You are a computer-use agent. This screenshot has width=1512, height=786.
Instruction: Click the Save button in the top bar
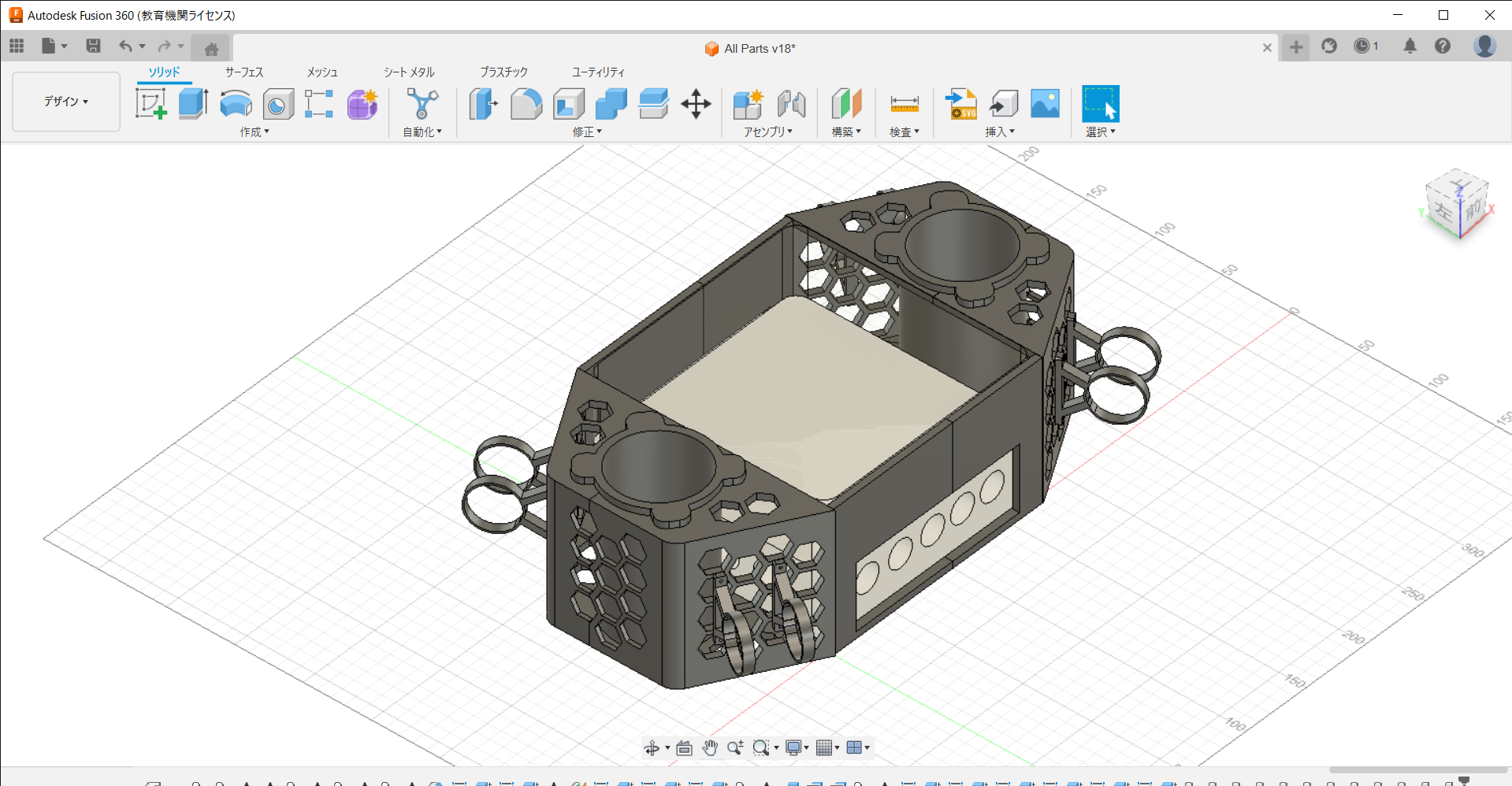[93, 46]
